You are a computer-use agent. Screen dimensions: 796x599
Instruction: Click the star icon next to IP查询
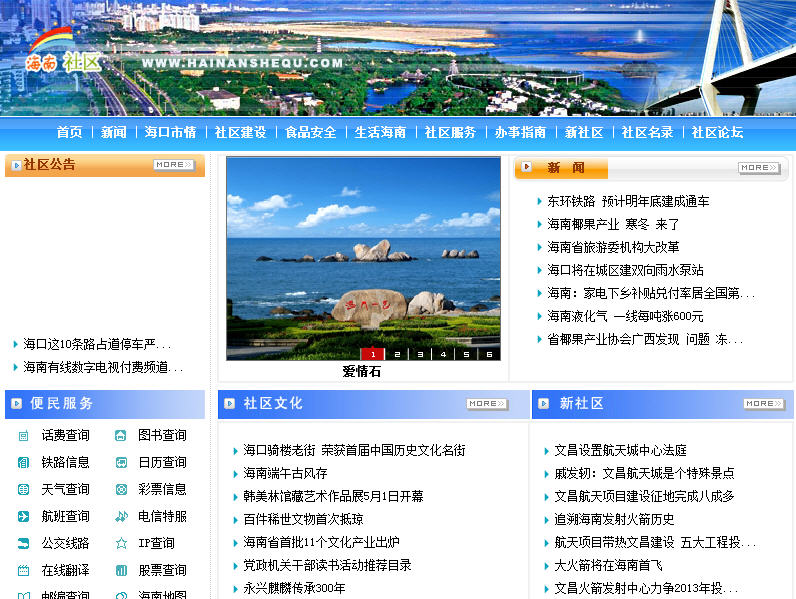coord(121,544)
